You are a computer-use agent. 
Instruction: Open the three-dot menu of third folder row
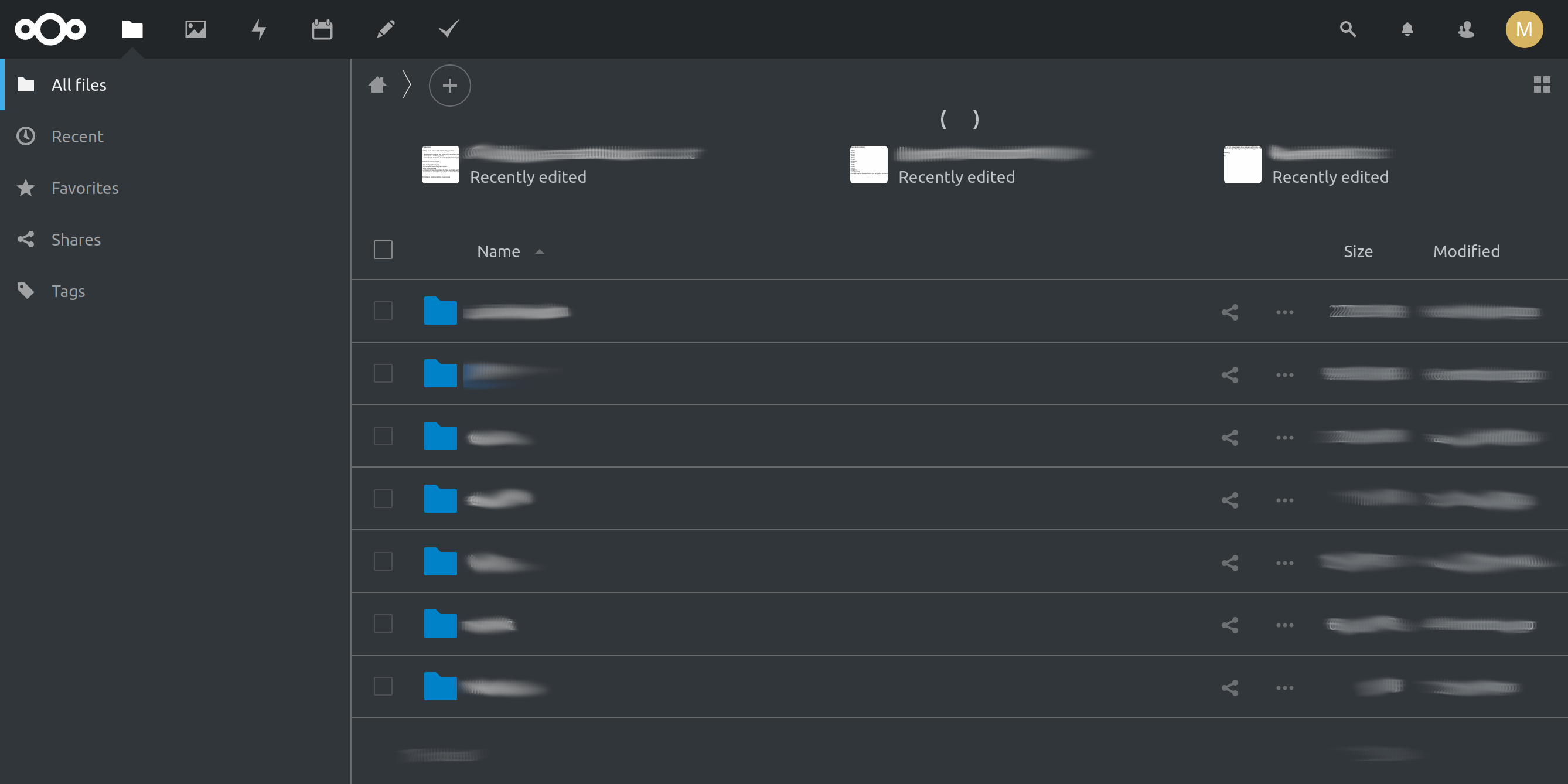(x=1284, y=438)
